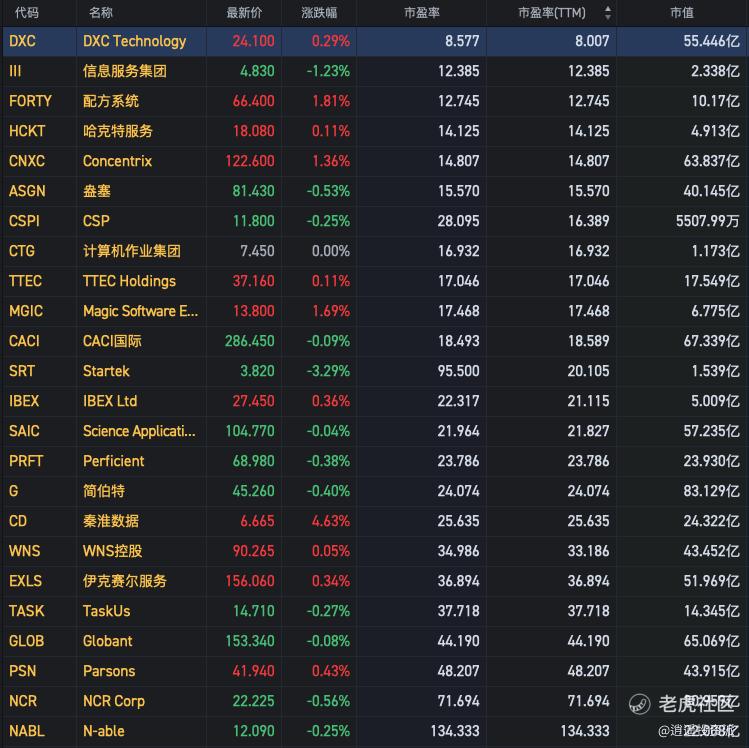The image size is (749, 748).
Task: Open TTEC Holdings stock name
Action: (x=129, y=281)
